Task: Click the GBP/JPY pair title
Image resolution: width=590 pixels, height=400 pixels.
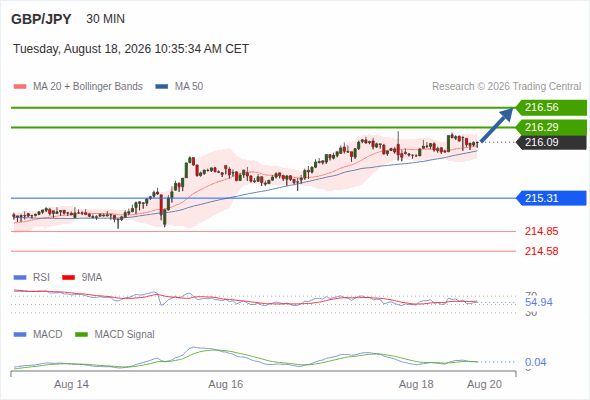Action: (x=41, y=19)
